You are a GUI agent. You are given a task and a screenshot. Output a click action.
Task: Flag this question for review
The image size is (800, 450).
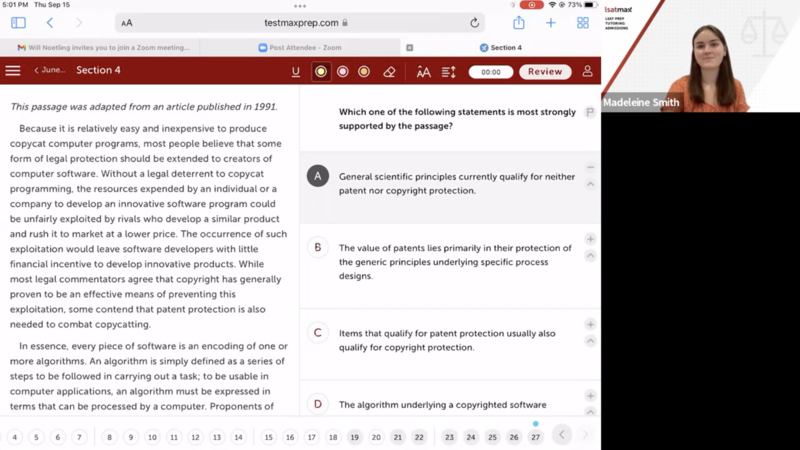point(590,113)
